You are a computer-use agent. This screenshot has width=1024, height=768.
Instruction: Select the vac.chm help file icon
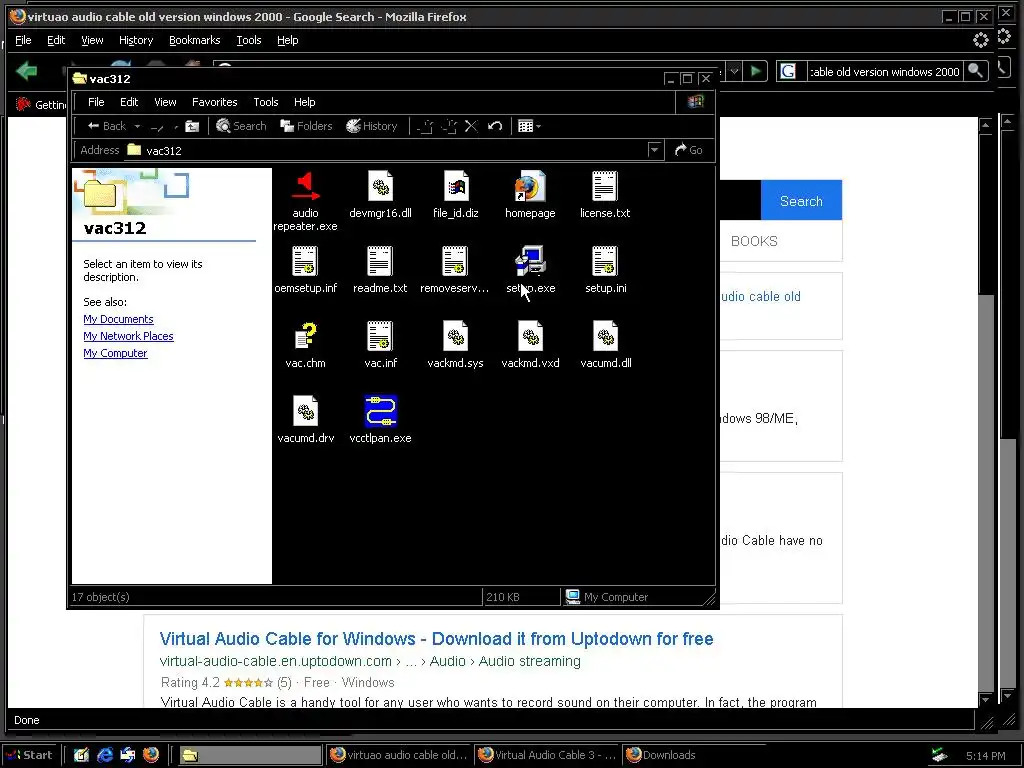[x=305, y=336]
